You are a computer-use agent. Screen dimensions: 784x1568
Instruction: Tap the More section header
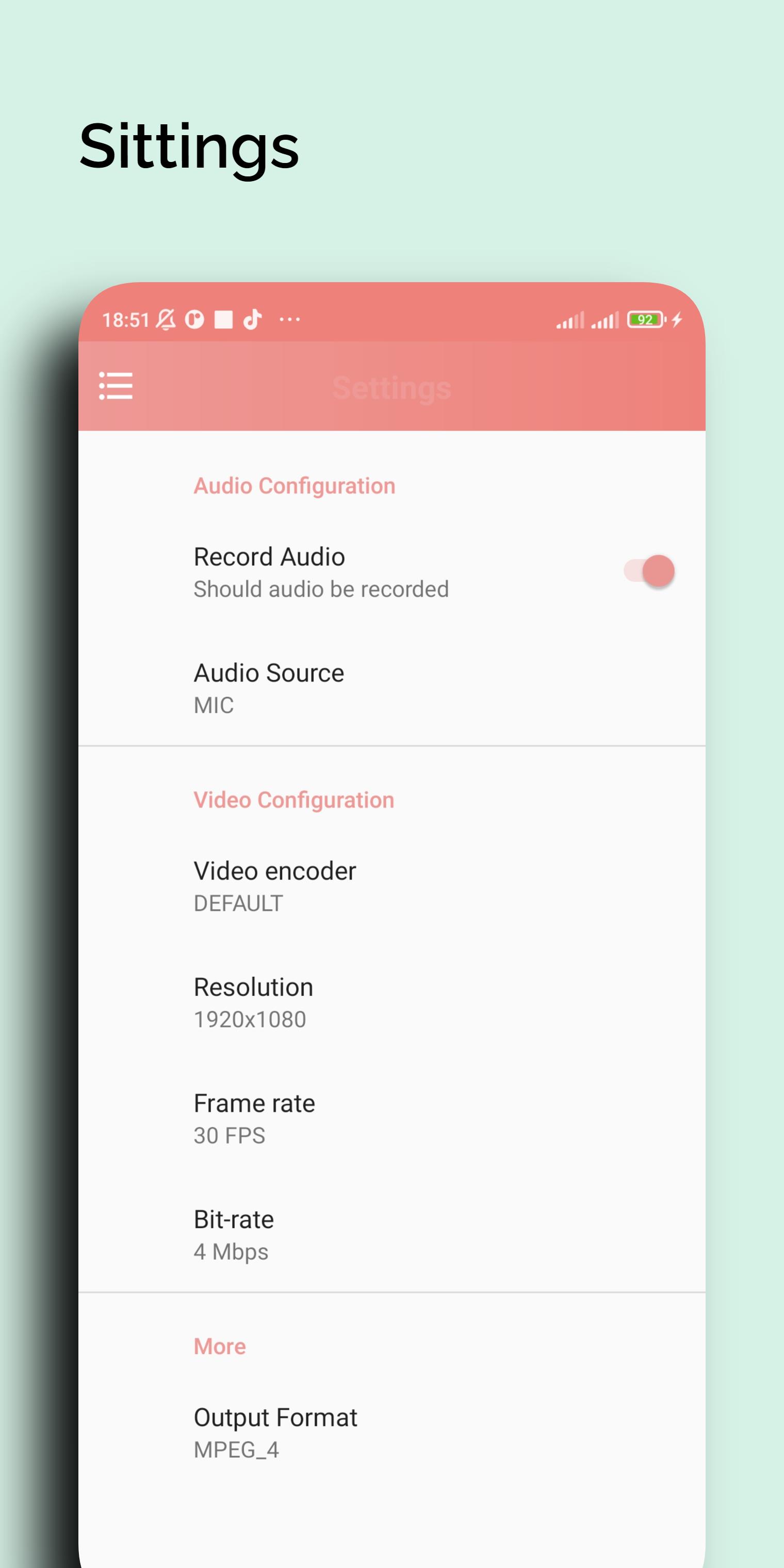pos(220,1346)
